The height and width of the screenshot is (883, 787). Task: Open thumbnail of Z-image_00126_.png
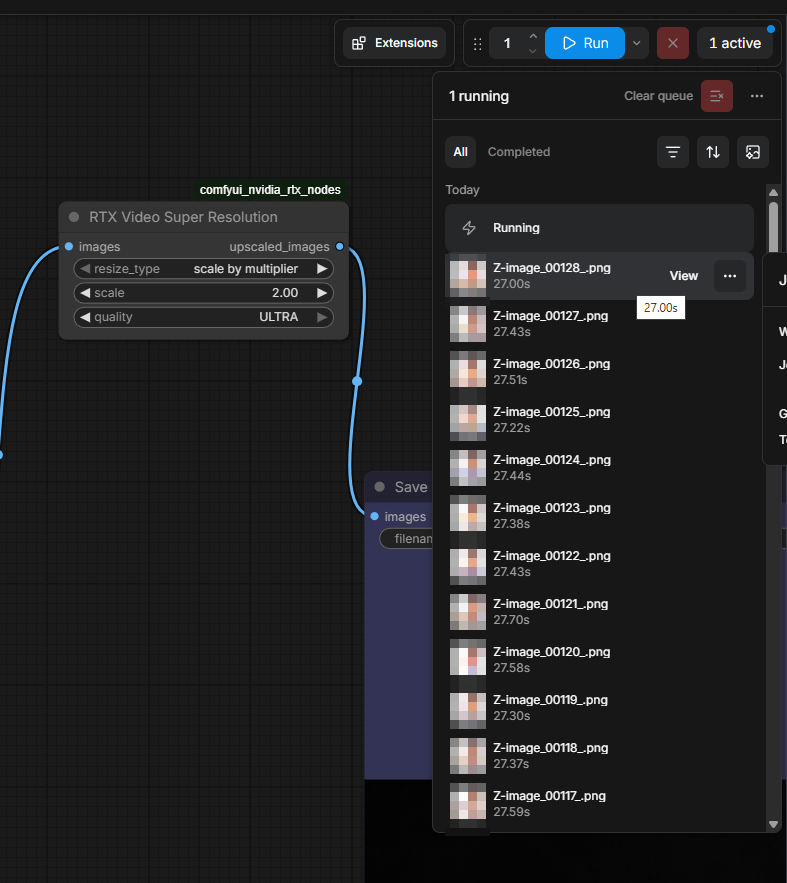(x=468, y=371)
